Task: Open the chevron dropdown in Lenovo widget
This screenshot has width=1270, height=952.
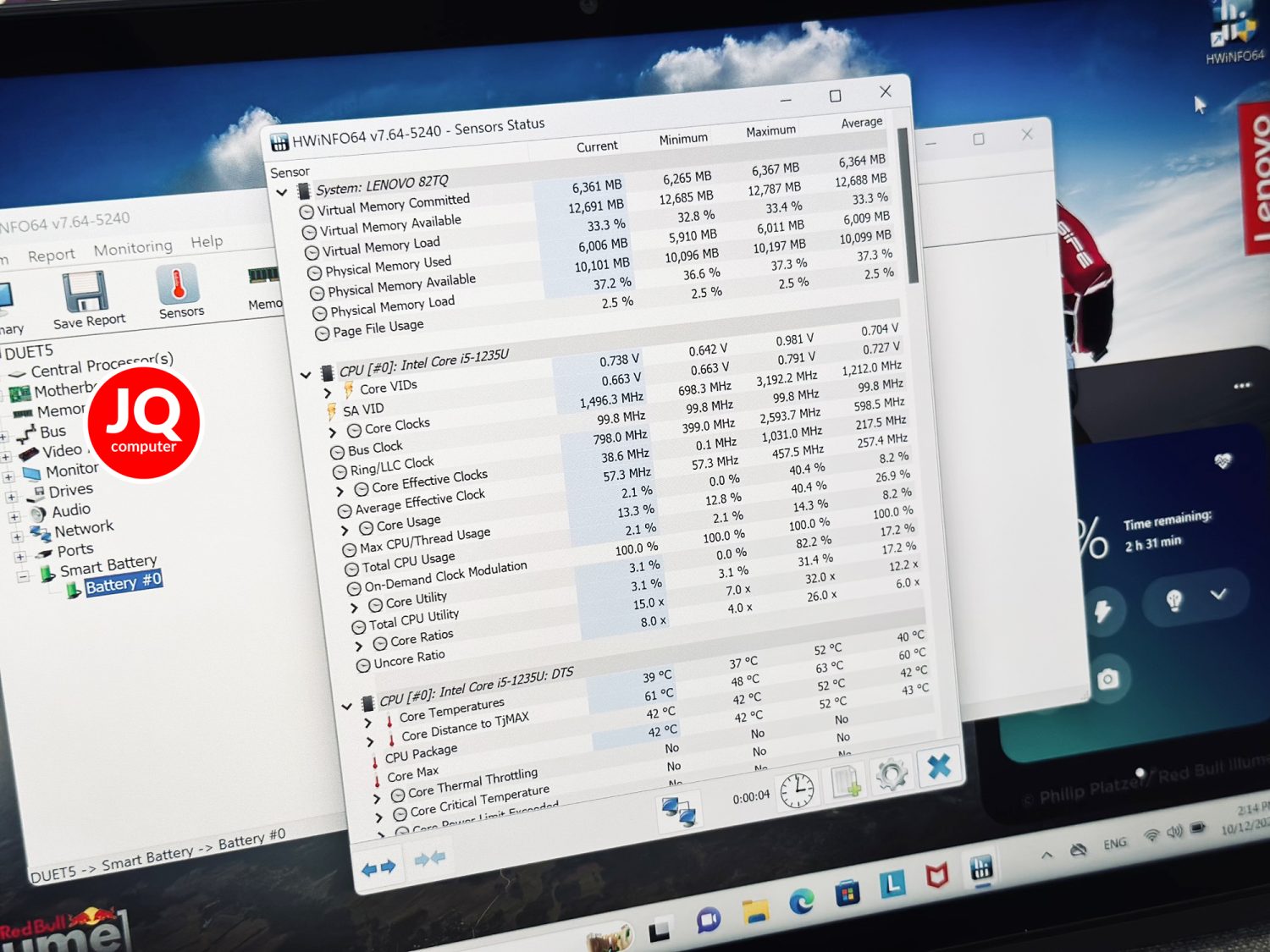Action: (x=1218, y=594)
